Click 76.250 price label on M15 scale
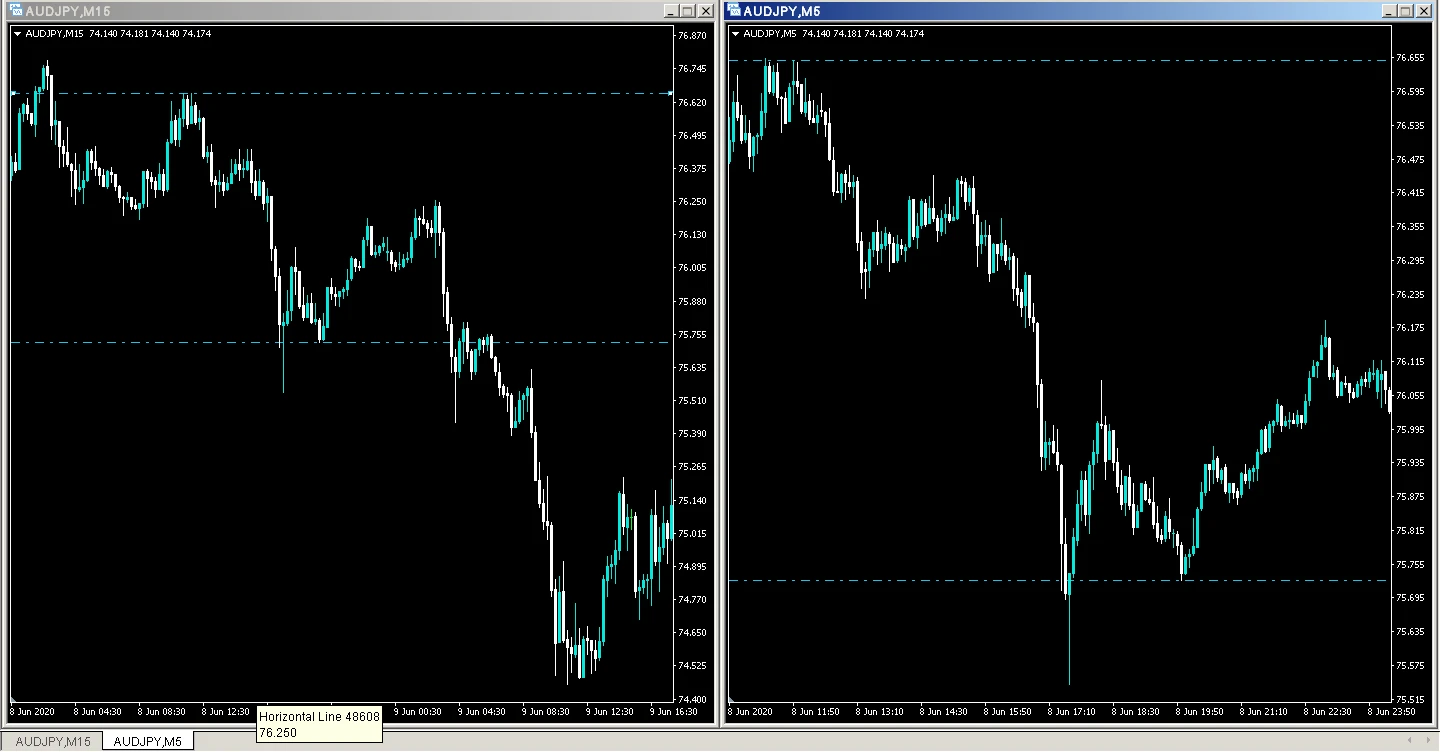The height and width of the screenshot is (752, 1440). [692, 202]
